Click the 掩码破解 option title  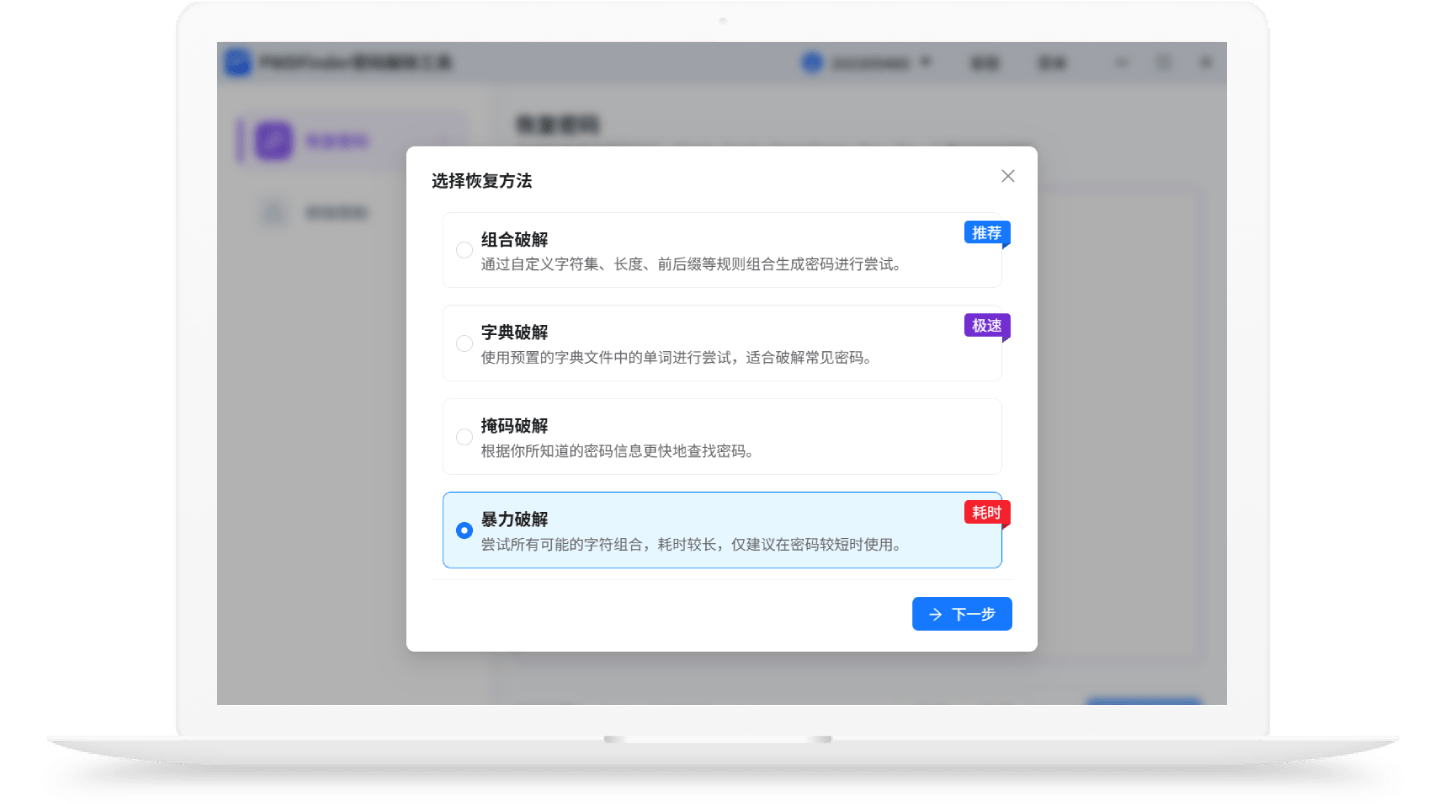(x=514, y=426)
